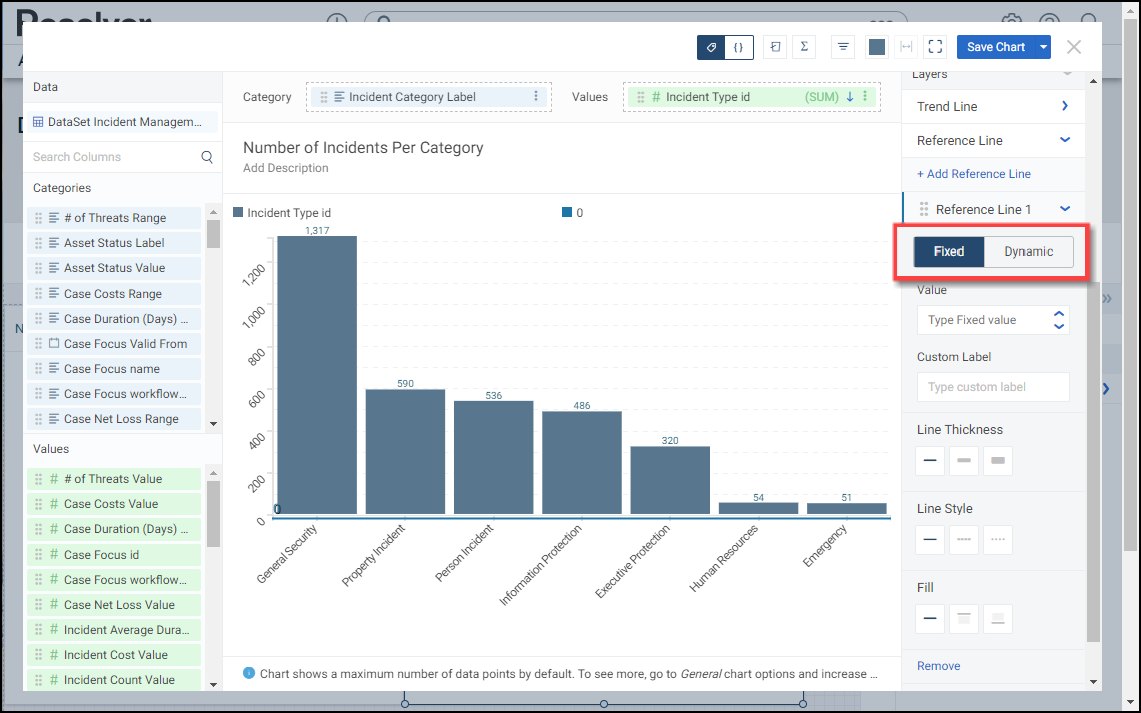Choose the dotted line style

coord(997,540)
